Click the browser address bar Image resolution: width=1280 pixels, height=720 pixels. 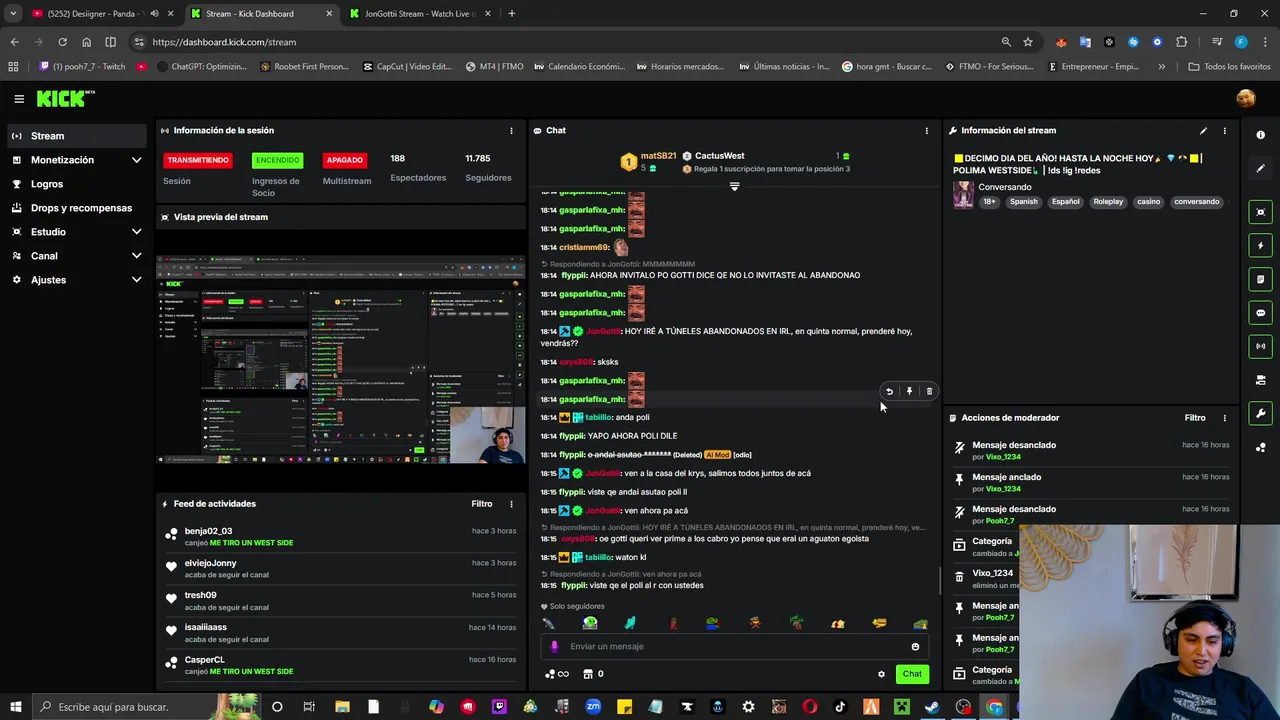[x=570, y=42]
